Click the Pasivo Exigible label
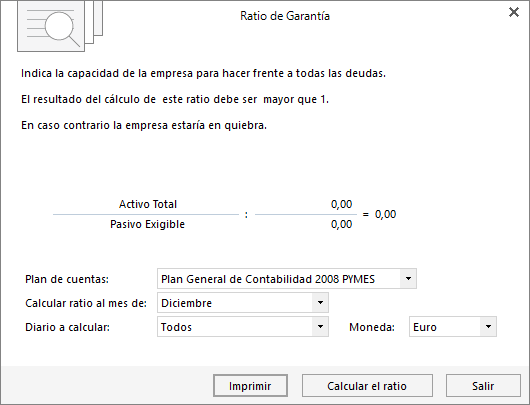The image size is (530, 405). tap(147, 224)
